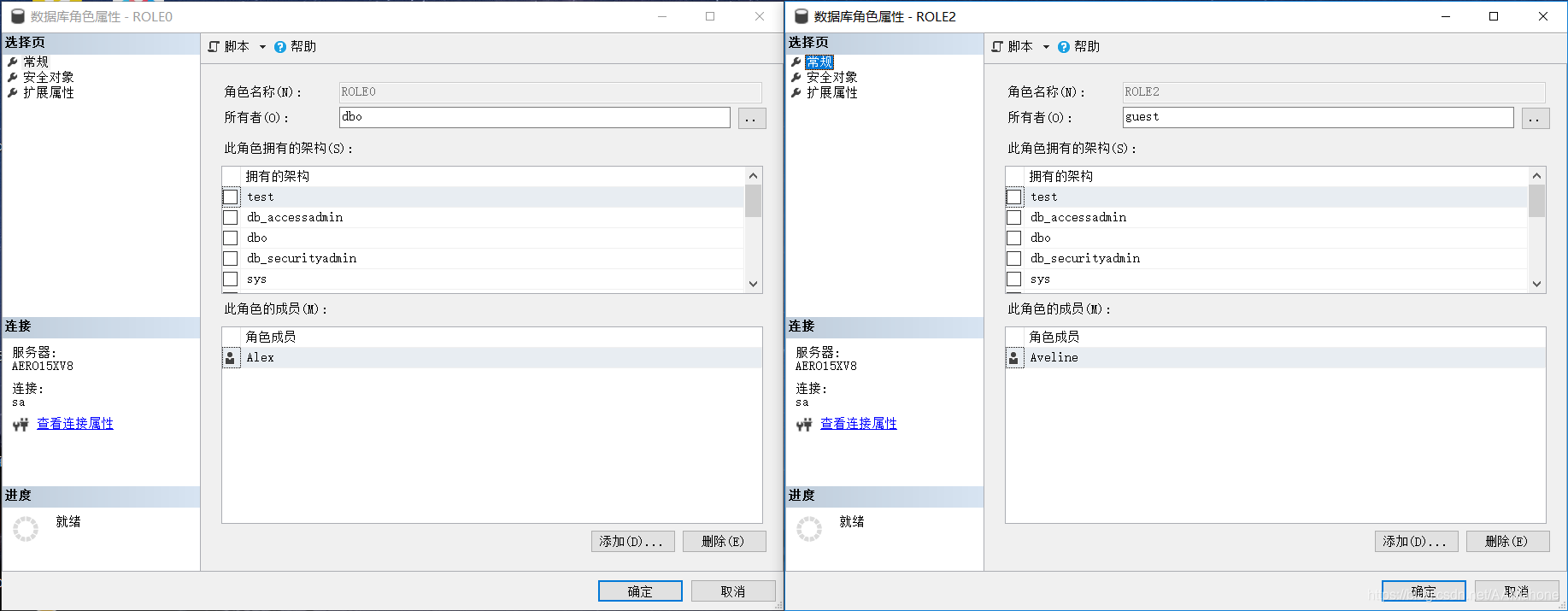This screenshot has height=611, width=1568.
Task: Open 查看连接属性 link in ROLE2 window
Action: pos(859,424)
